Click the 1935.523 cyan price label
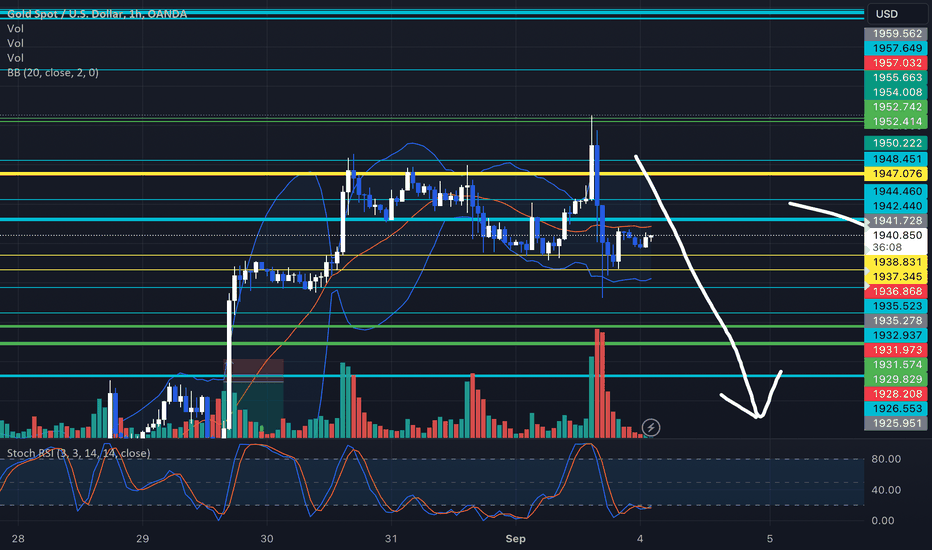 pyautogui.click(x=896, y=306)
